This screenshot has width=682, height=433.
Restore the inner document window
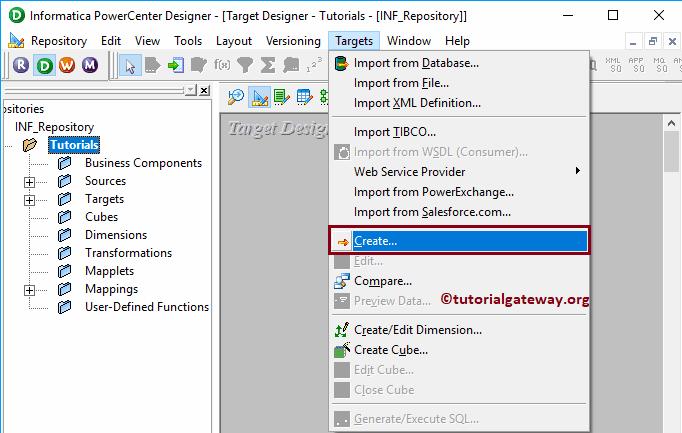point(652,41)
